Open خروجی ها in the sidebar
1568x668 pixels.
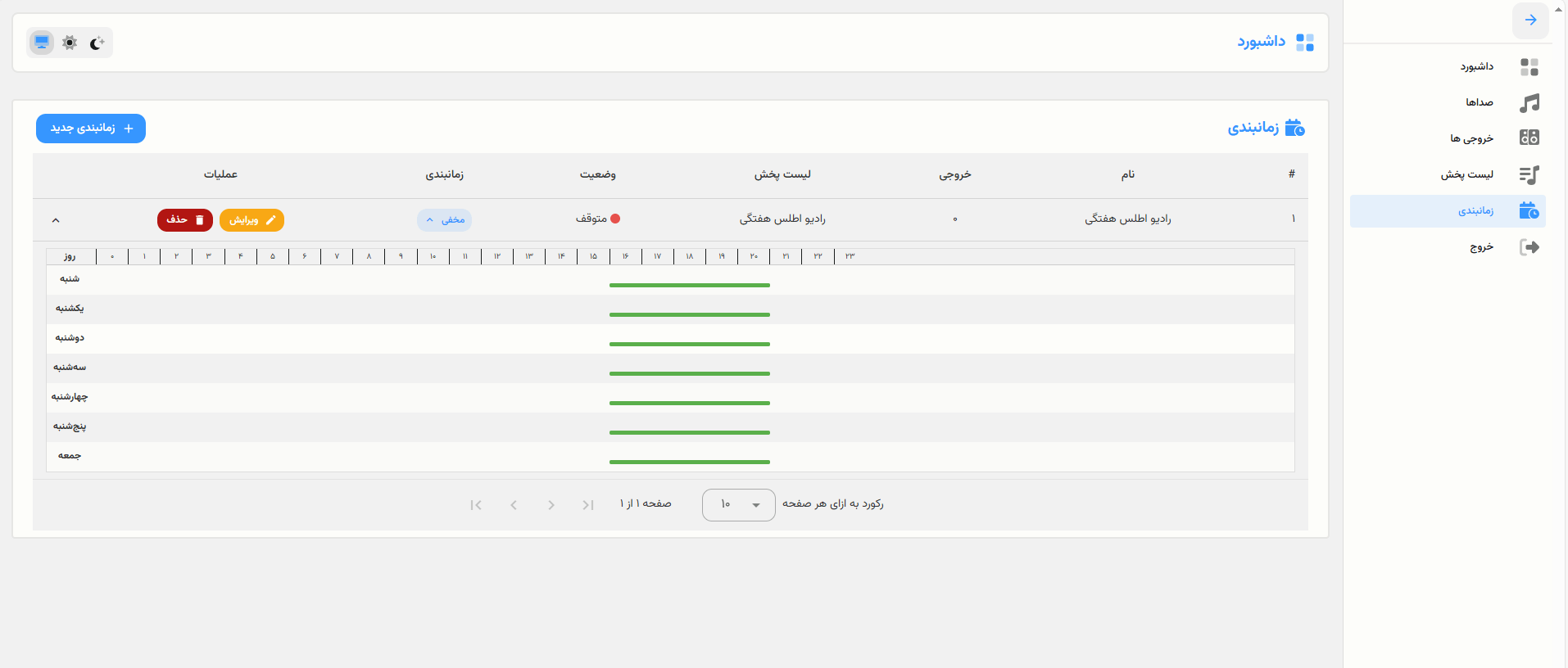pyautogui.click(x=1448, y=138)
